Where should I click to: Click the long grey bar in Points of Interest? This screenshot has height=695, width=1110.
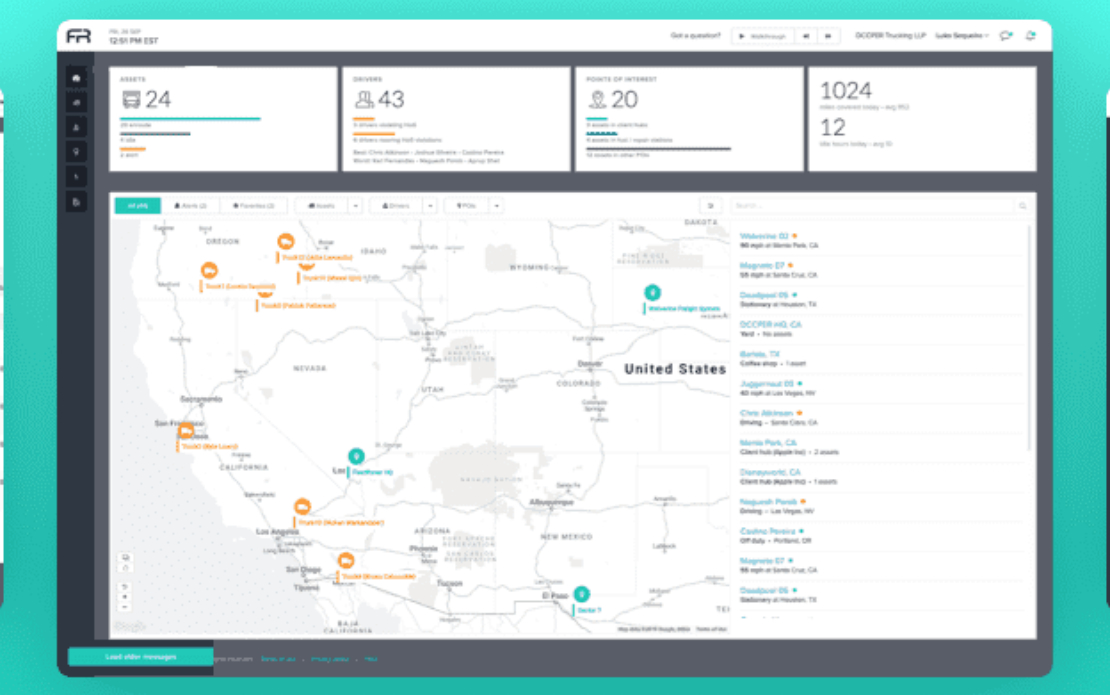coord(658,149)
